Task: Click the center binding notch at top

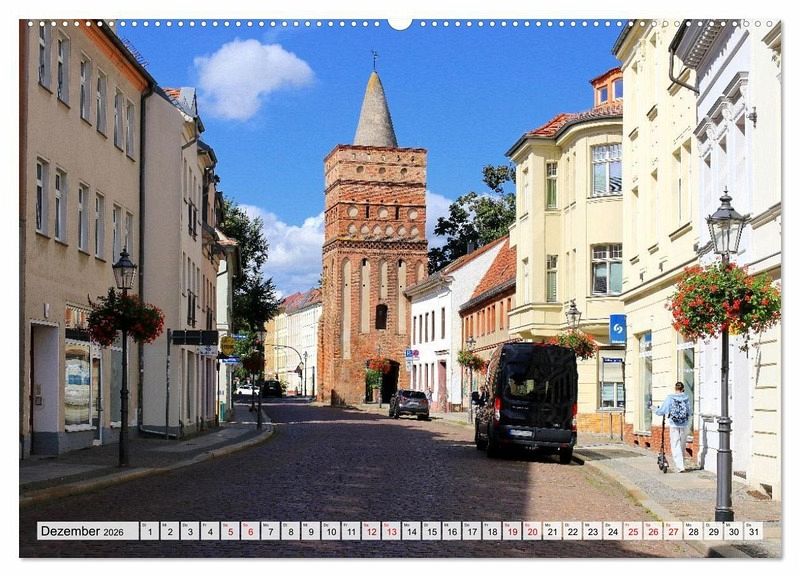Action: tap(400, 23)
